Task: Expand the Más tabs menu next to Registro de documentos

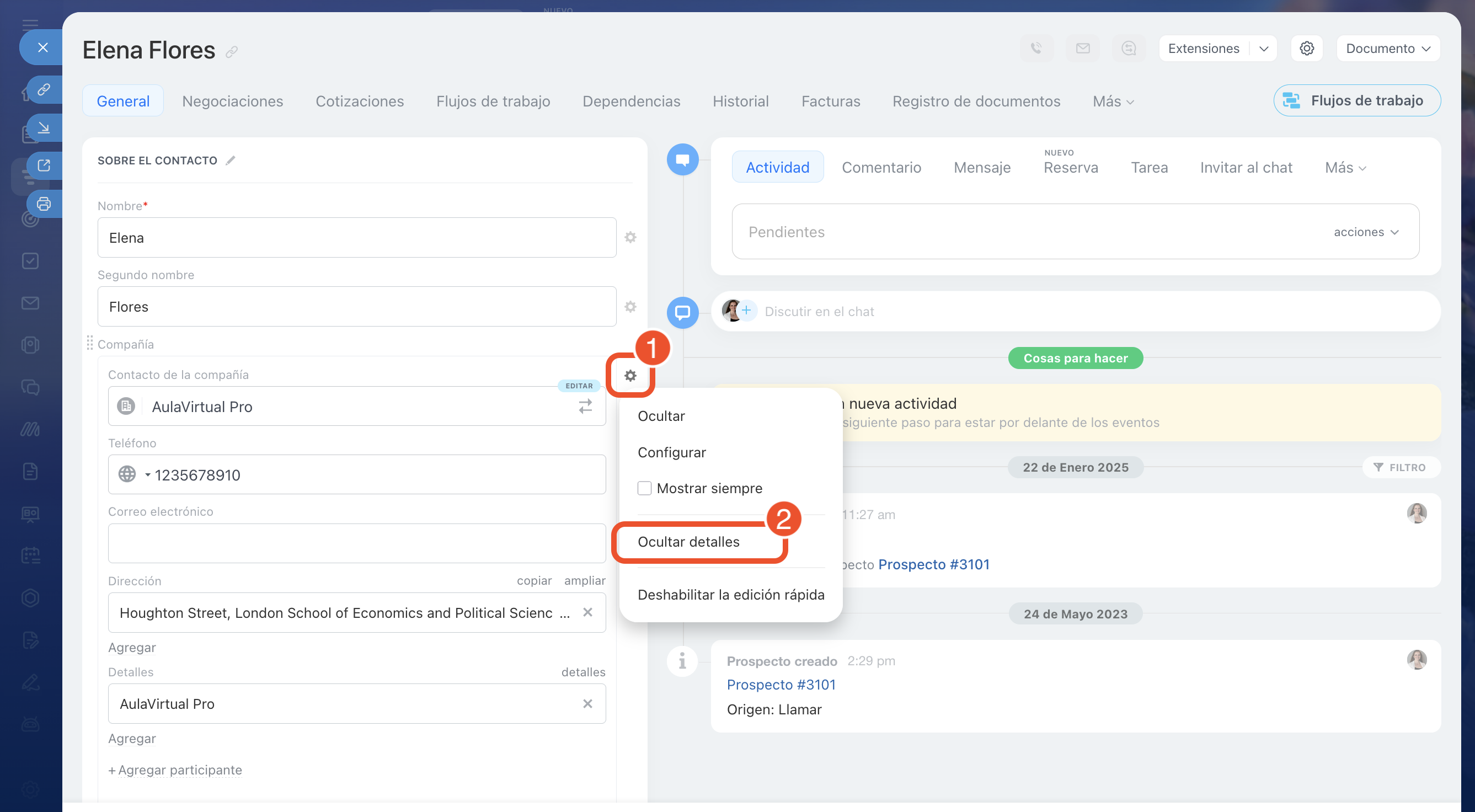Action: 1113,101
